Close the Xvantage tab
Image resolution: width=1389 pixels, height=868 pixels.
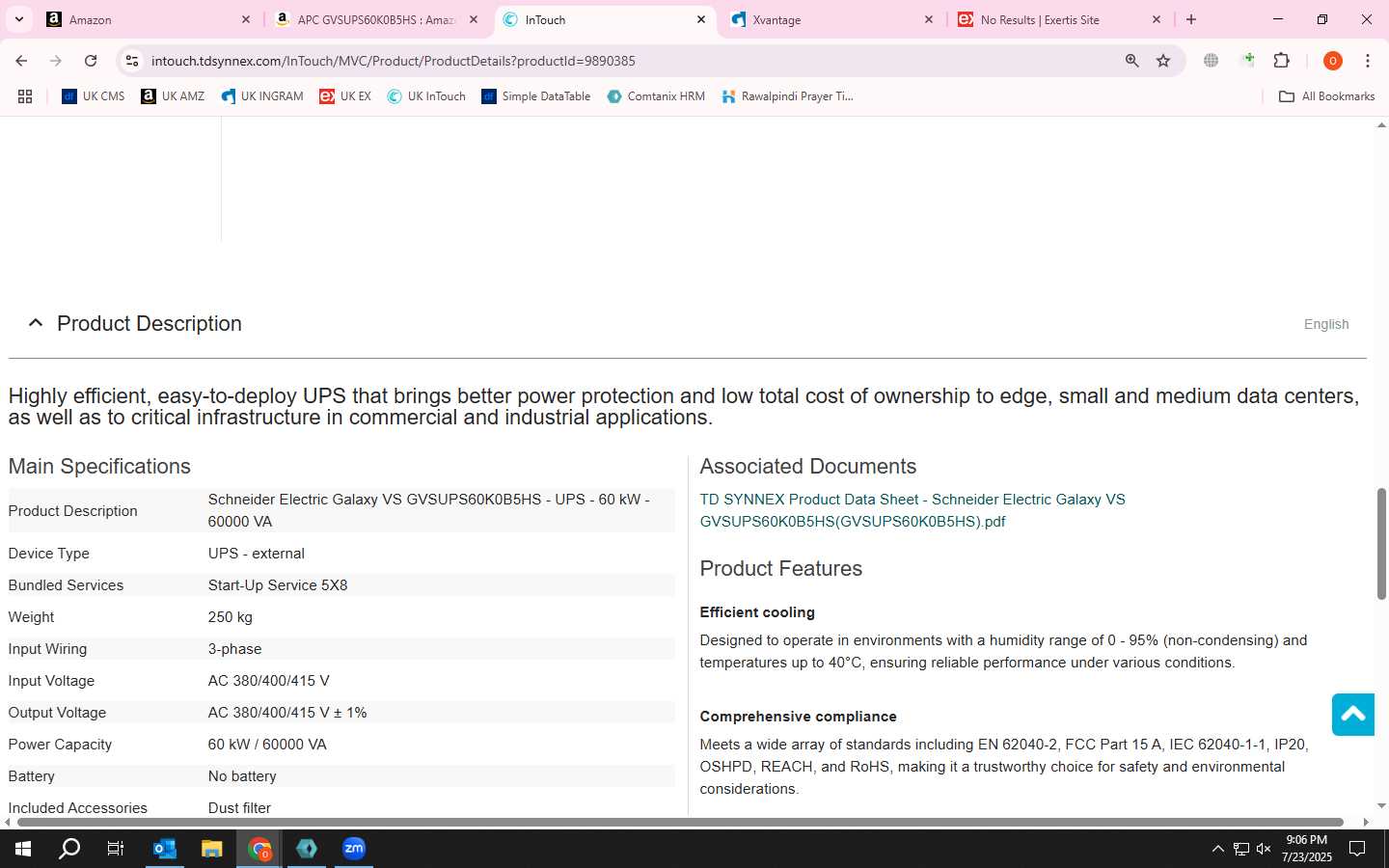coord(929,19)
